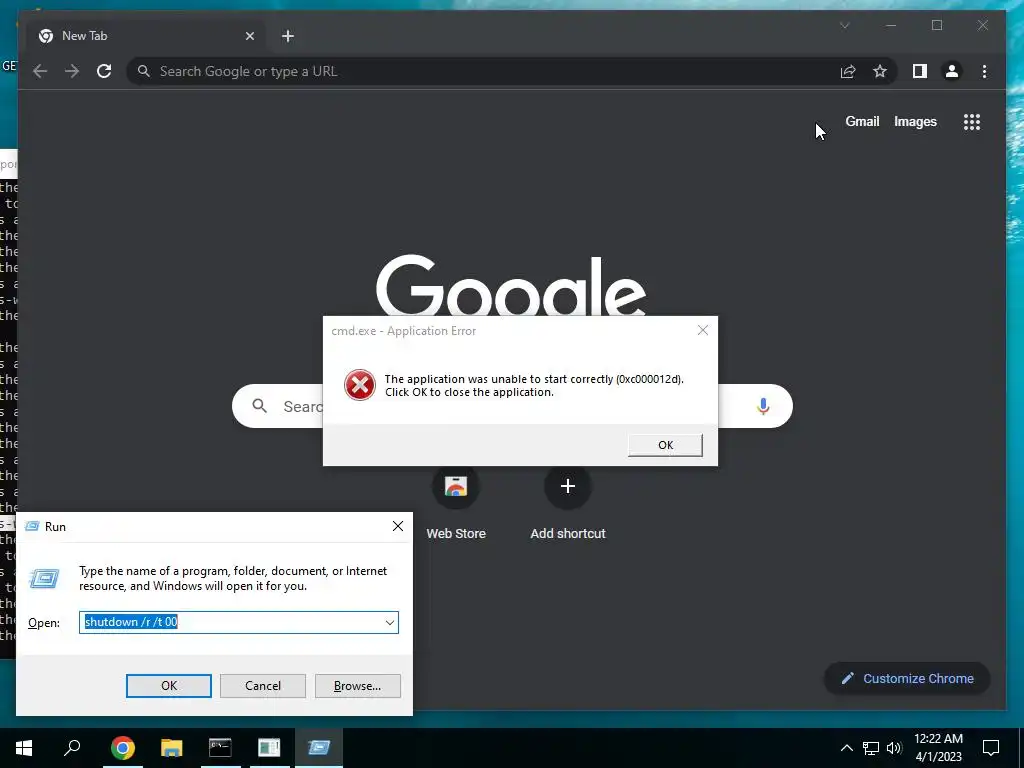Click OK in the Run dialog
The width and height of the screenshot is (1024, 768).
coord(168,686)
